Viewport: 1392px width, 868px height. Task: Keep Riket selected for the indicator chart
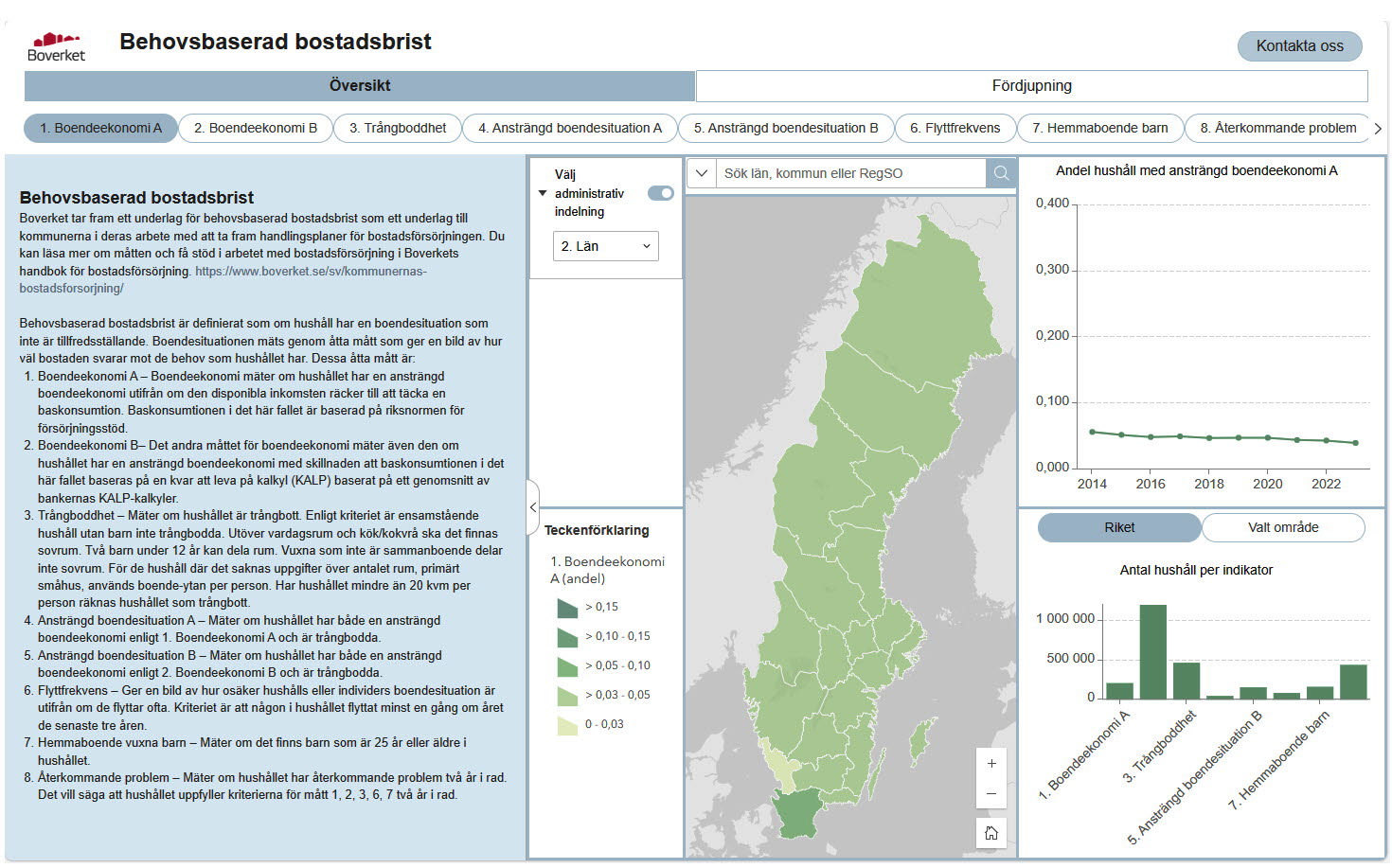[x=1118, y=527]
